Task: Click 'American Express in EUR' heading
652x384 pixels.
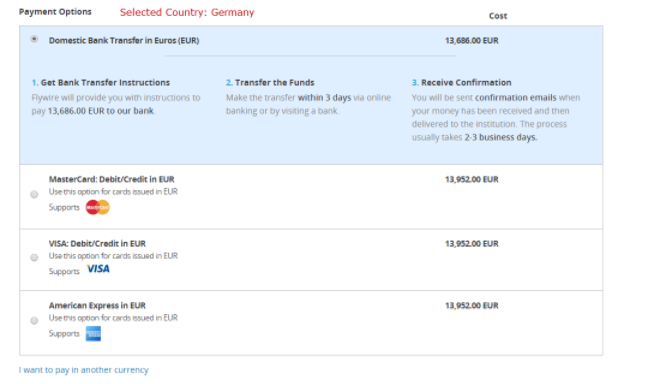Action: (97, 306)
